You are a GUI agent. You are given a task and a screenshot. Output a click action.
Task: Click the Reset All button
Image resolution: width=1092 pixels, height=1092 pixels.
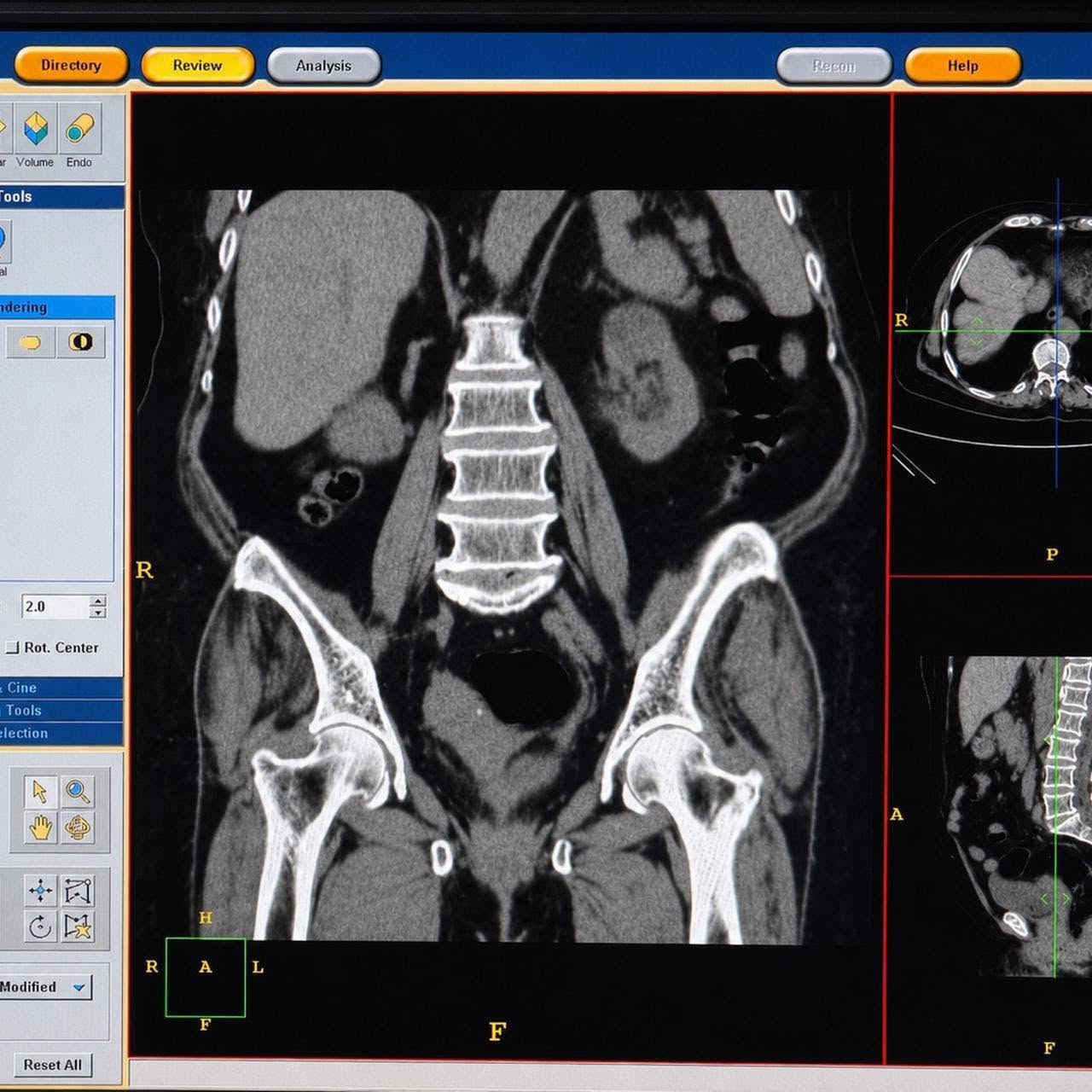pos(52,1065)
